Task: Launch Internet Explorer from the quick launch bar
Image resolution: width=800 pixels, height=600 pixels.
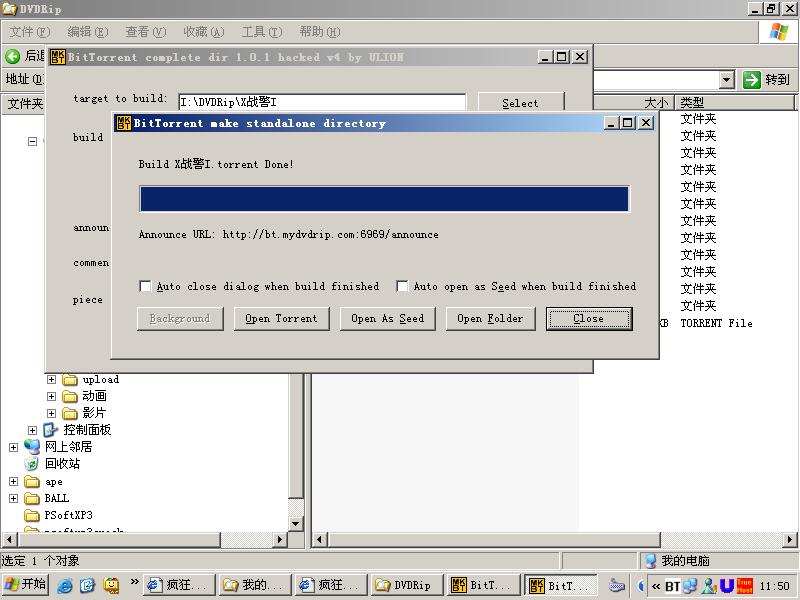Action: coord(64,585)
